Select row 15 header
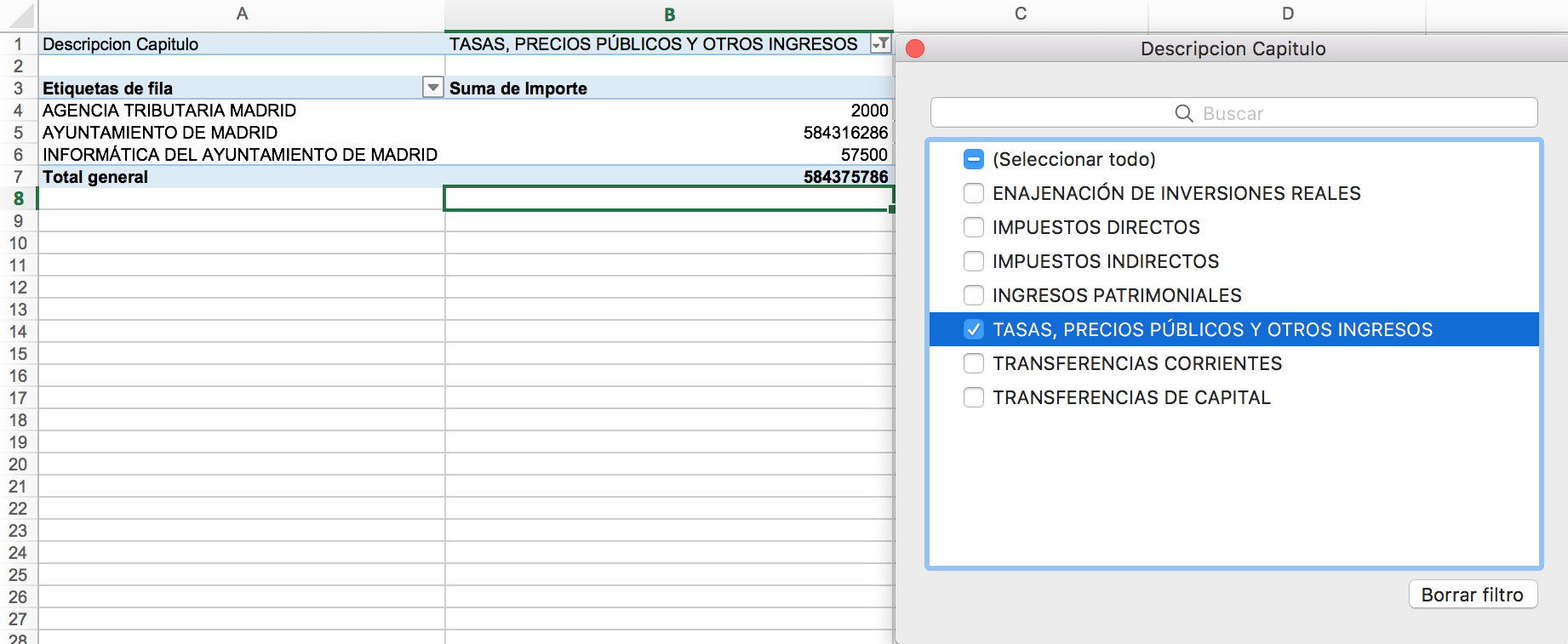Image resolution: width=1568 pixels, height=644 pixels. (19, 354)
